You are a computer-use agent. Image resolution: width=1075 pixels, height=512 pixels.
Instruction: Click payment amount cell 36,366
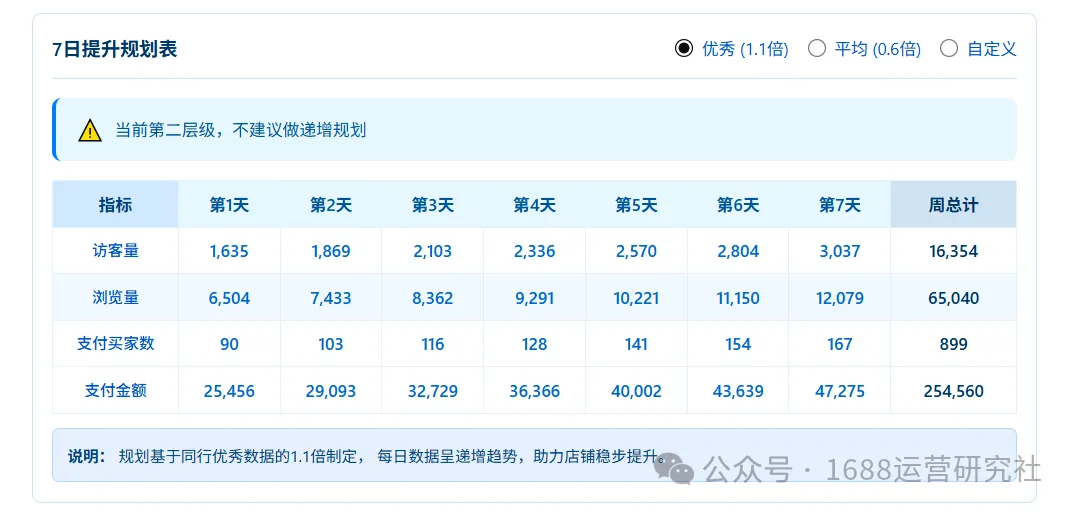click(x=534, y=391)
